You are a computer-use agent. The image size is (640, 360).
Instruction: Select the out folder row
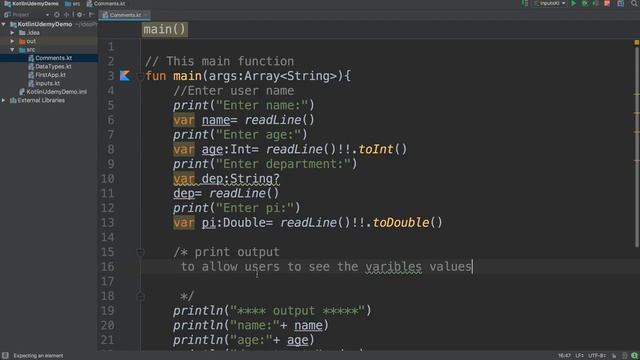click(x=49, y=41)
